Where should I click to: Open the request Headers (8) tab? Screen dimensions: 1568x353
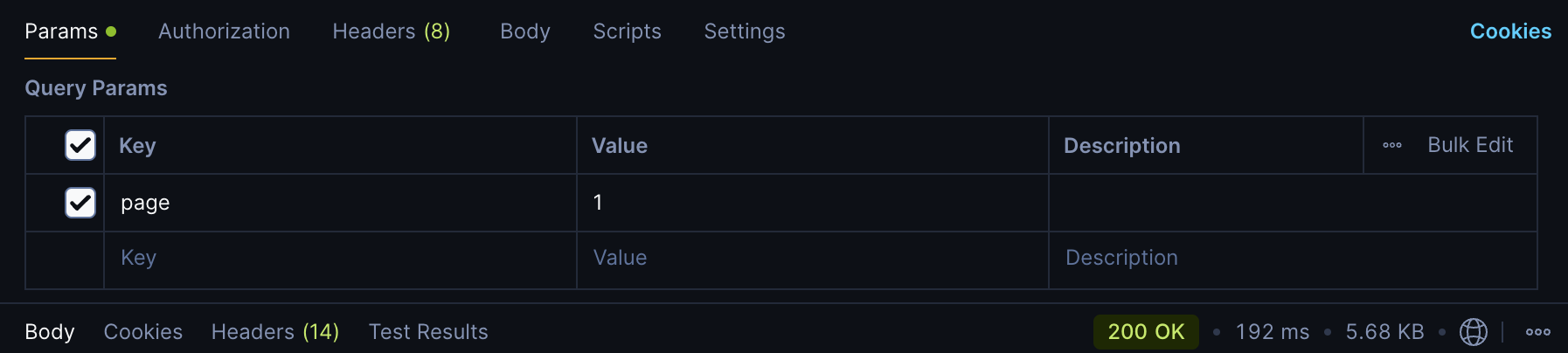pyautogui.click(x=391, y=31)
